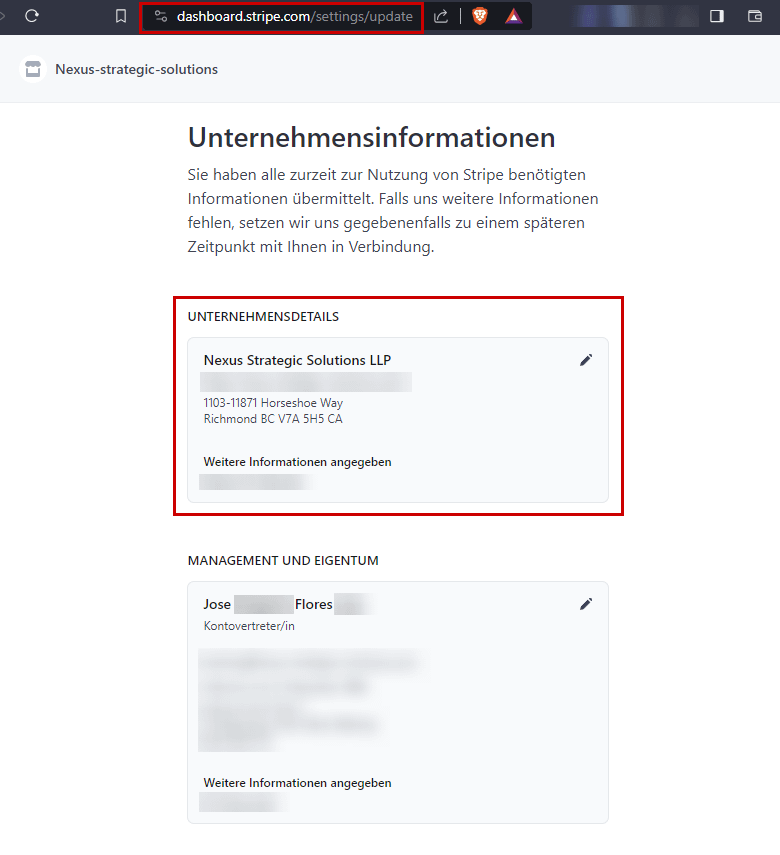Screen dimensions: 780x855
Task: Click the share page icon
Action: [x=441, y=16]
